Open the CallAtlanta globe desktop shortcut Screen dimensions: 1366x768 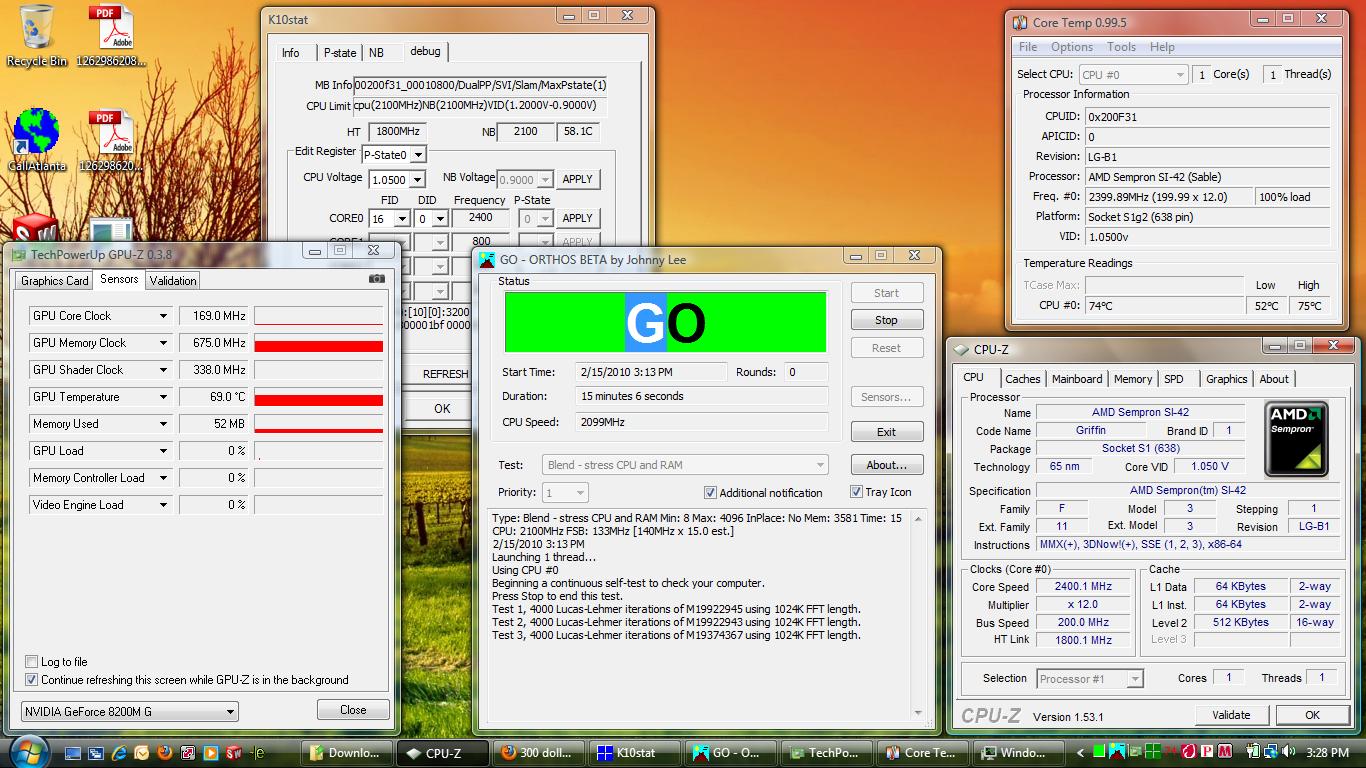click(x=36, y=140)
